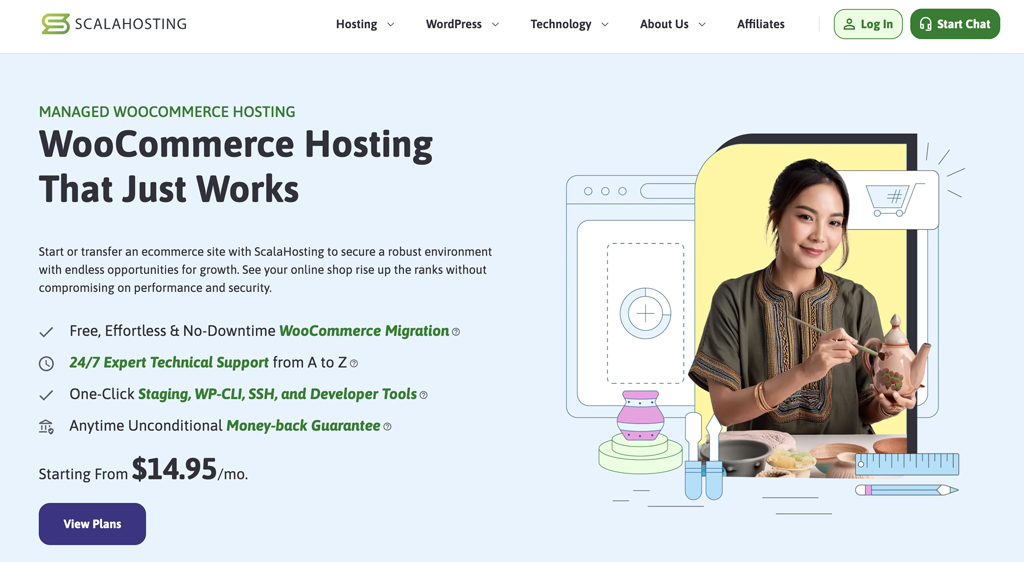
Task: Open the 24/7 Expert Technical Support link
Action: click(169, 362)
